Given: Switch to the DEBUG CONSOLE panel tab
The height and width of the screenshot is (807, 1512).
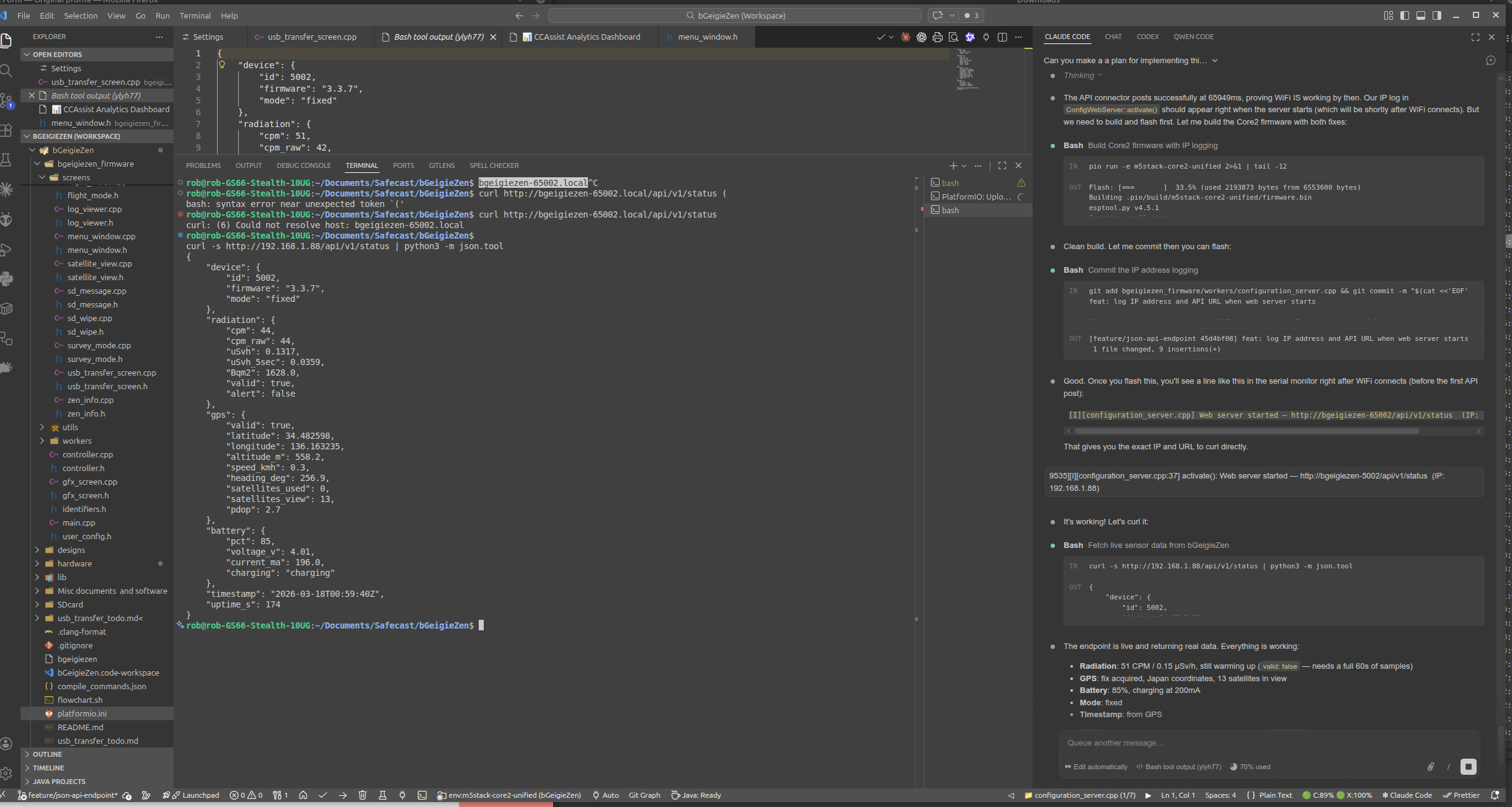Looking at the screenshot, I should click(303, 165).
